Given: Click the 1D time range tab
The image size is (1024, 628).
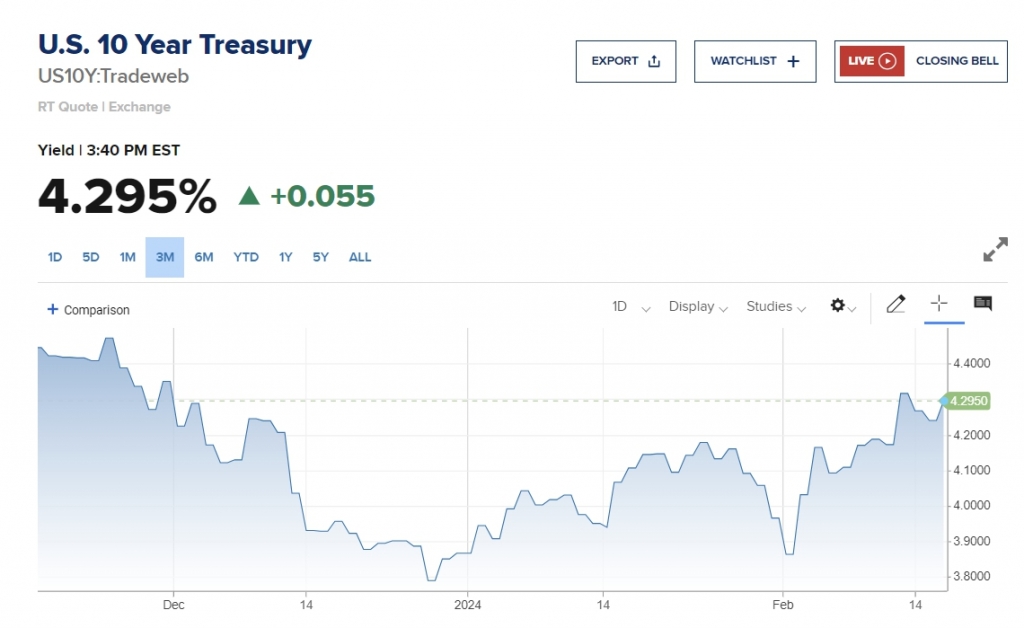Looking at the screenshot, I should 55,257.
